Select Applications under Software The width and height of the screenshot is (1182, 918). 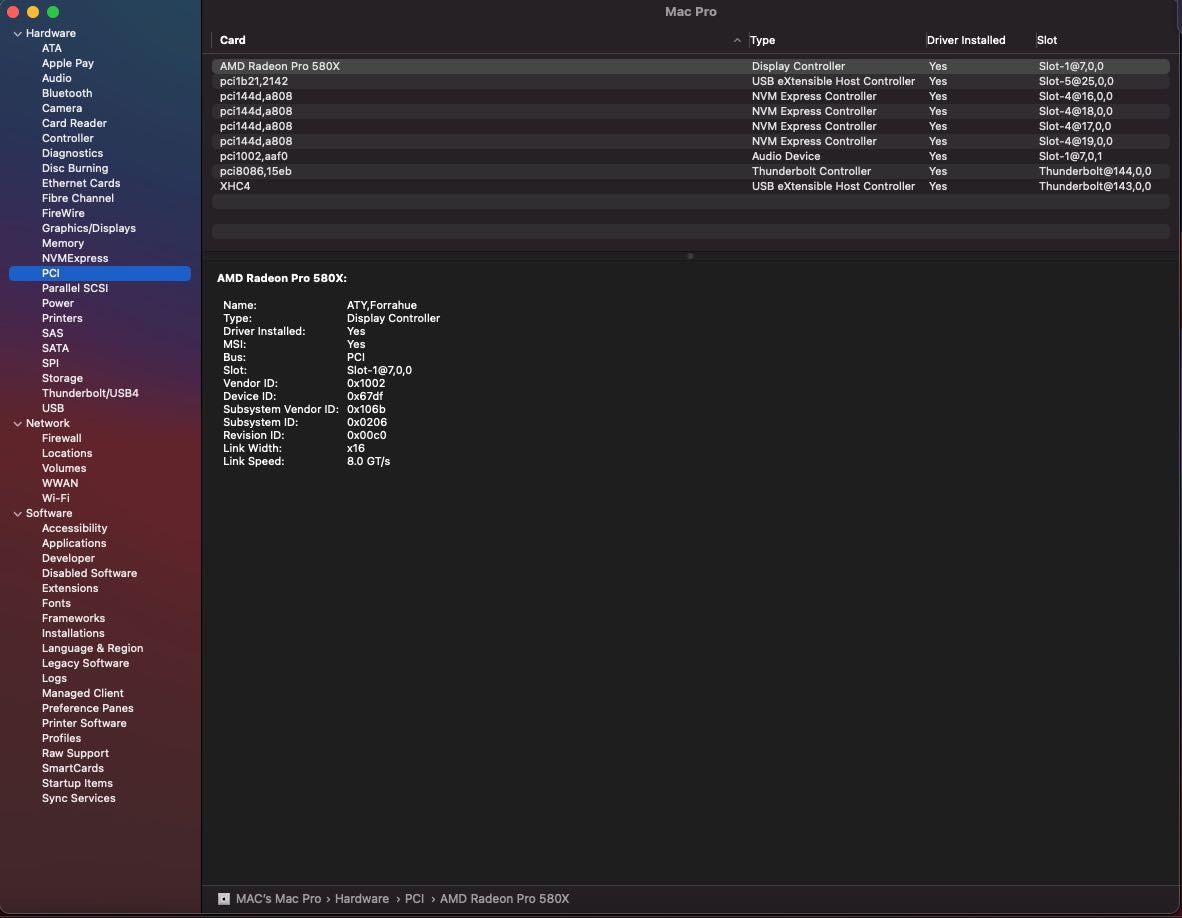(74, 543)
